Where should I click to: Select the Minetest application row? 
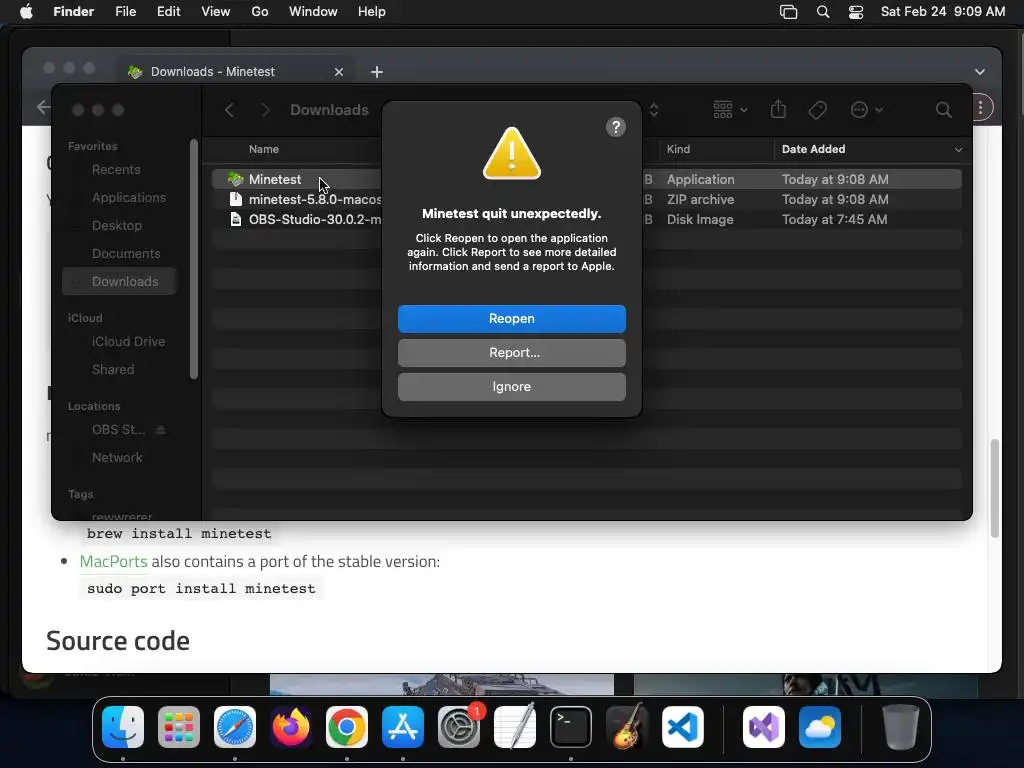point(586,179)
